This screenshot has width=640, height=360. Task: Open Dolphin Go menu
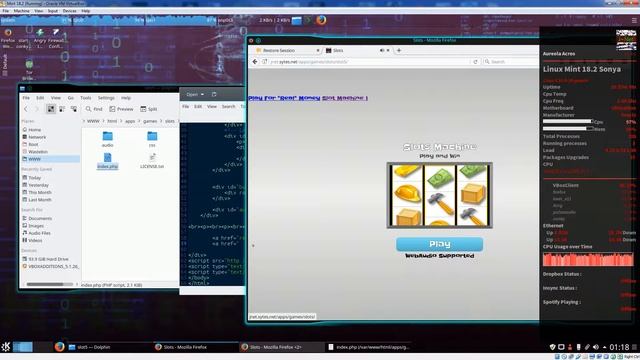click(x=71, y=98)
